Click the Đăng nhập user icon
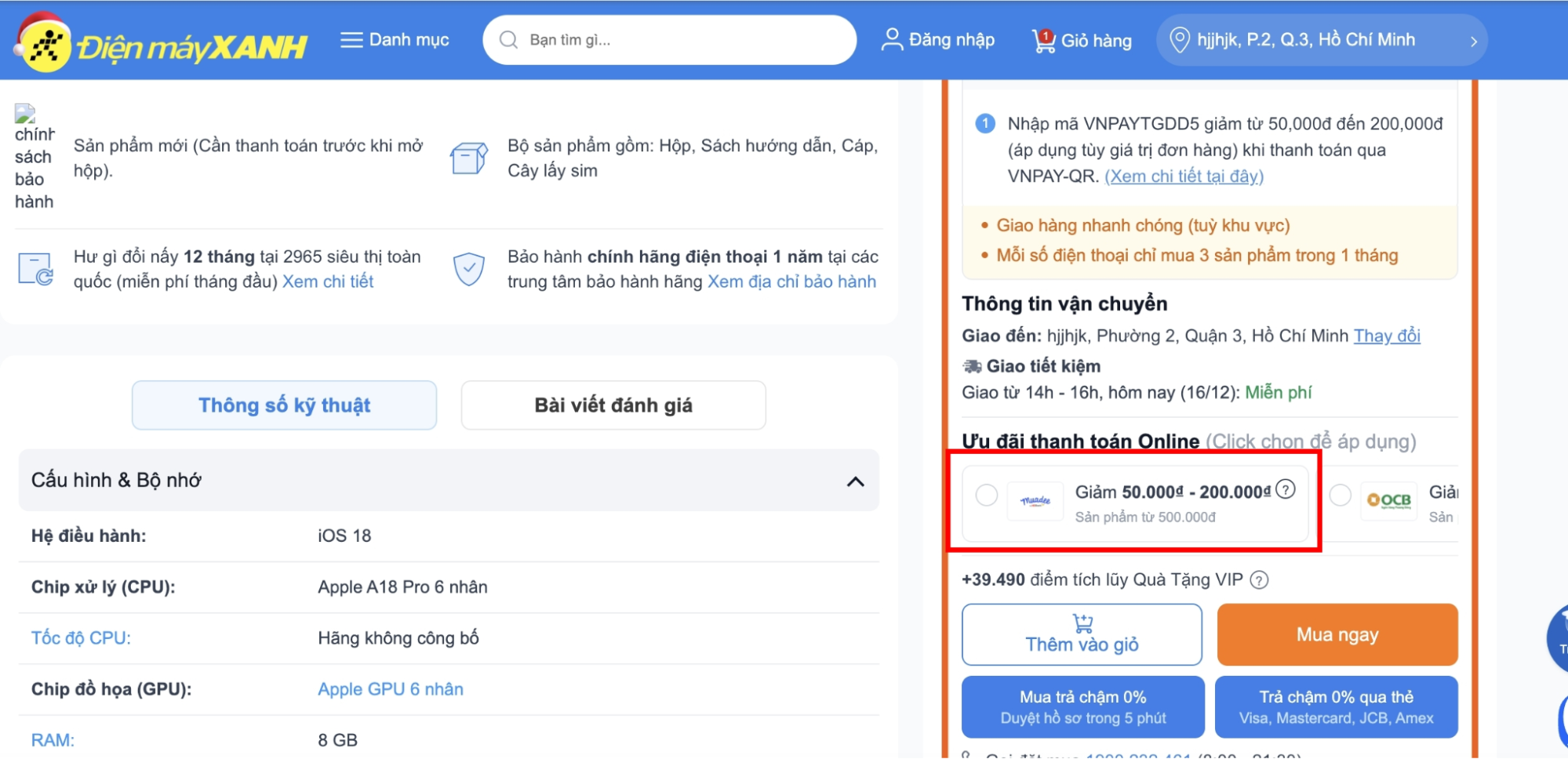Viewport: 1568px width, 759px height. (x=892, y=39)
